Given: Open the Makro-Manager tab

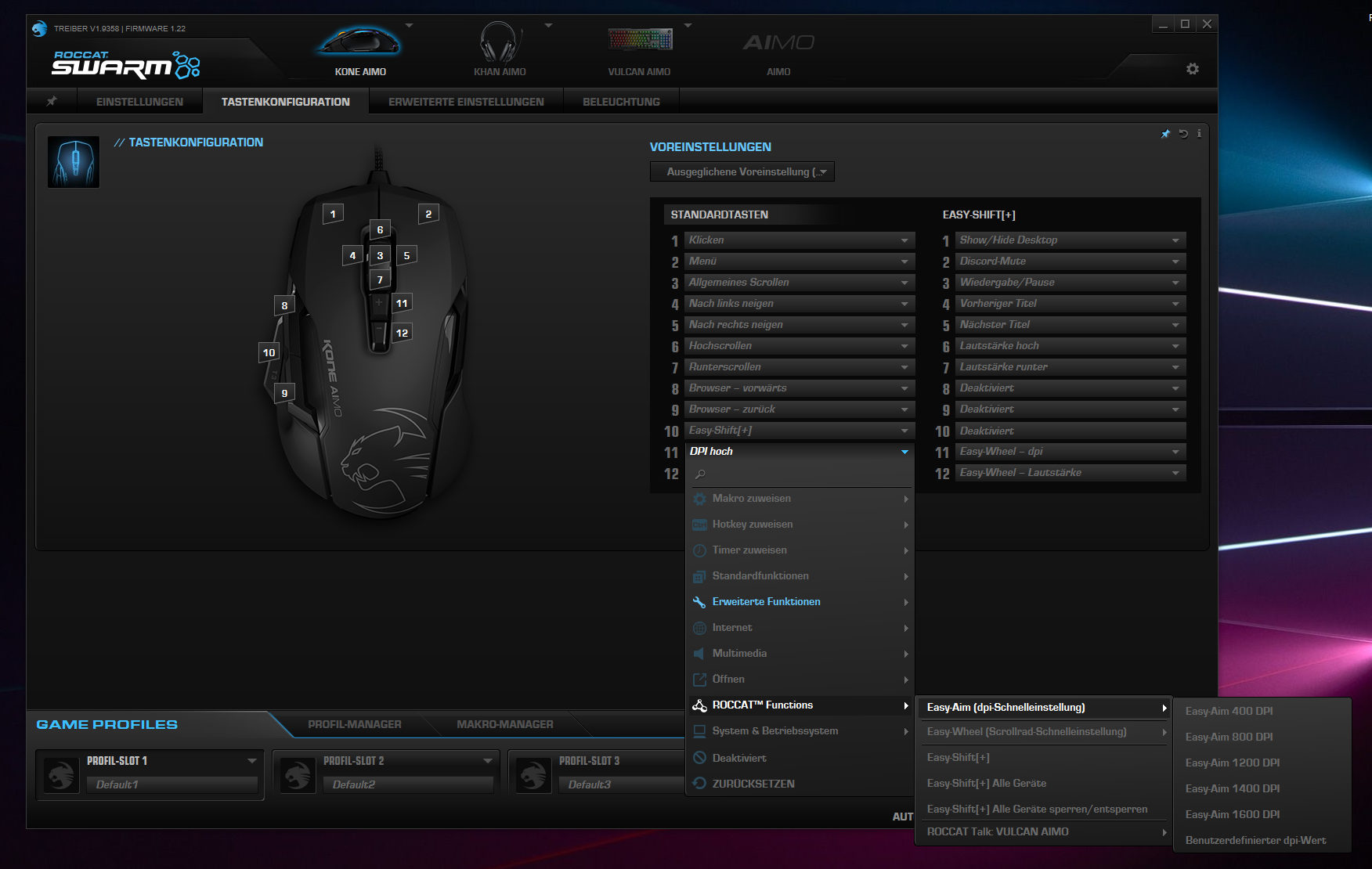Looking at the screenshot, I should tap(505, 725).
